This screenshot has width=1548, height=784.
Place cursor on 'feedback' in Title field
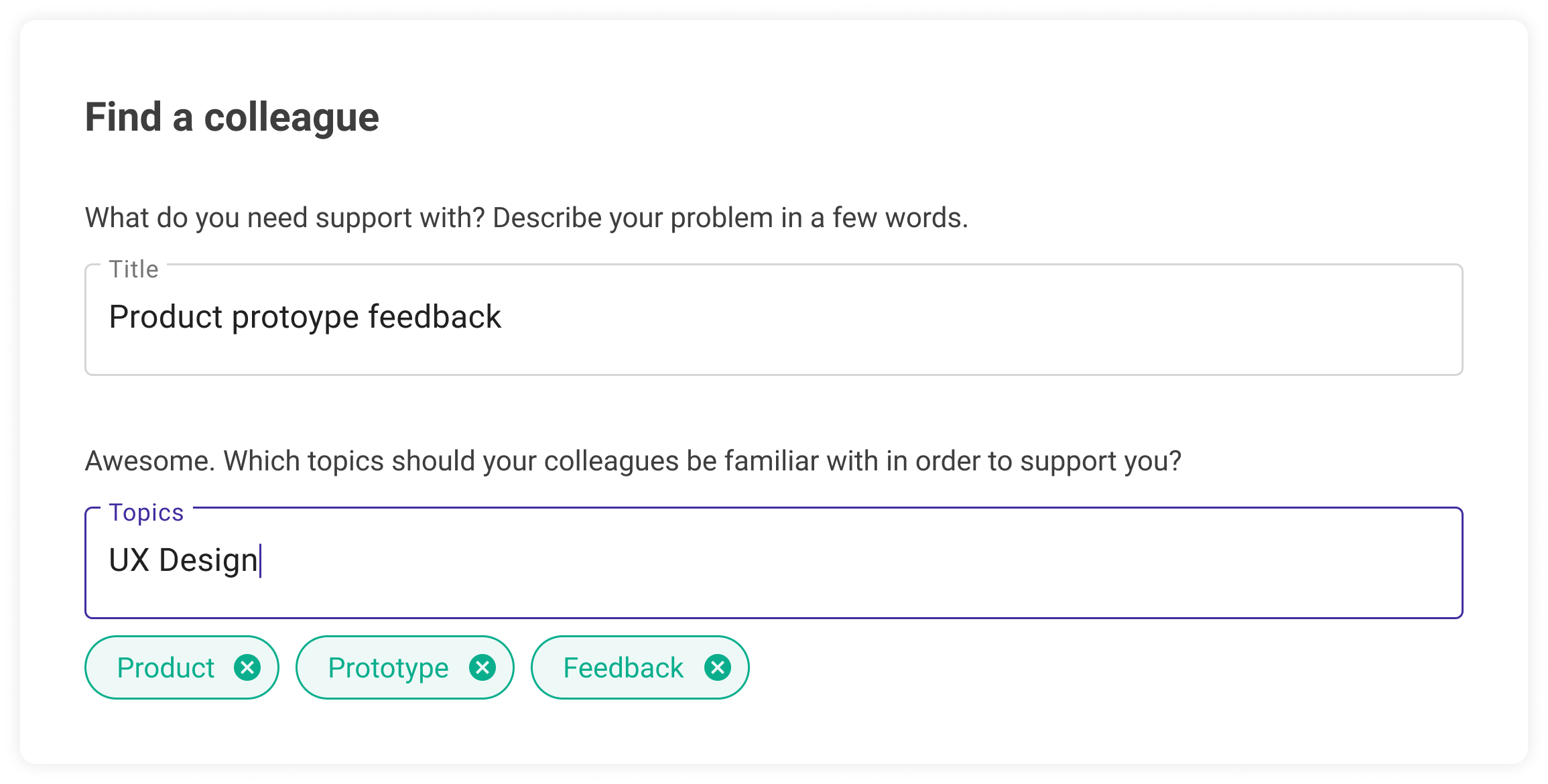pos(434,316)
